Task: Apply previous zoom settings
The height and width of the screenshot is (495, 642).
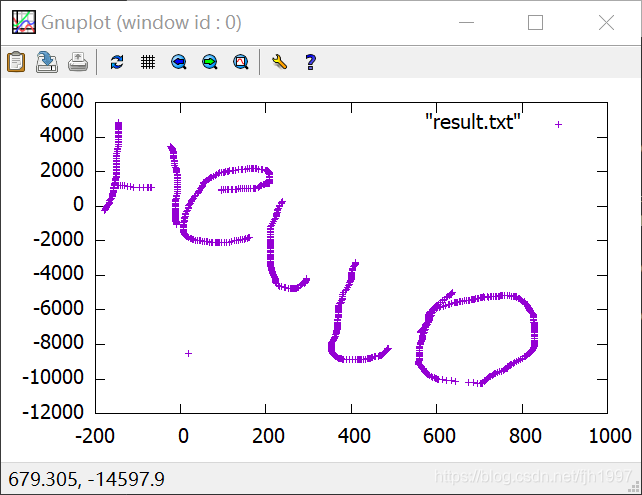Action: pyautogui.click(x=179, y=62)
